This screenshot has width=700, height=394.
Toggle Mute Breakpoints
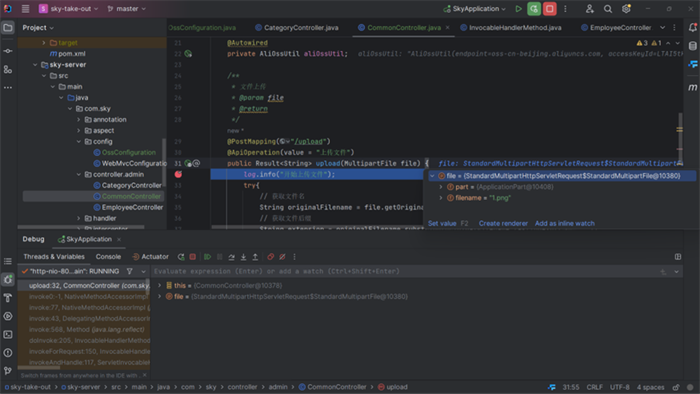pyautogui.click(x=282, y=257)
